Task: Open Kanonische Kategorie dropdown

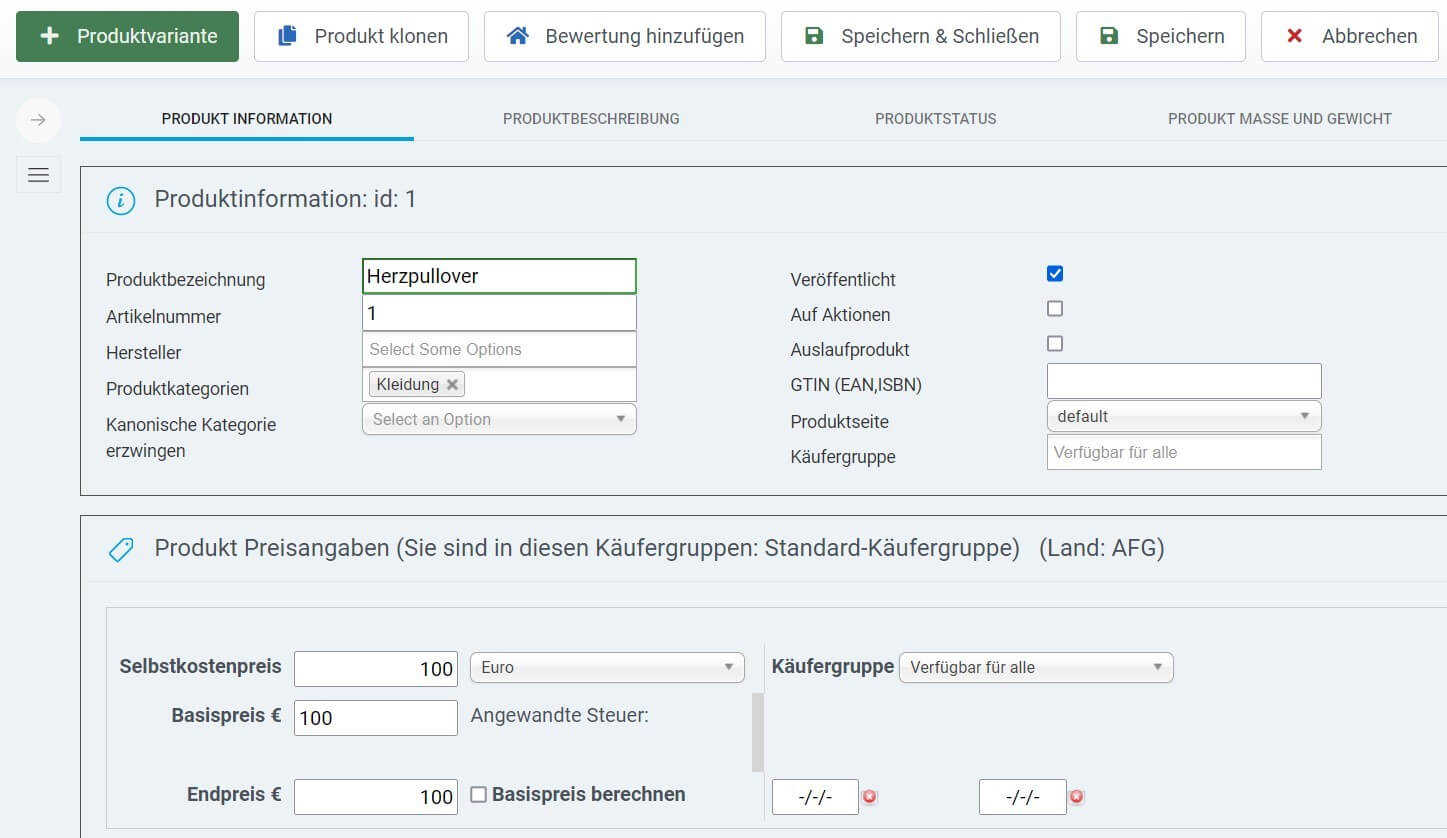Action: click(499, 419)
